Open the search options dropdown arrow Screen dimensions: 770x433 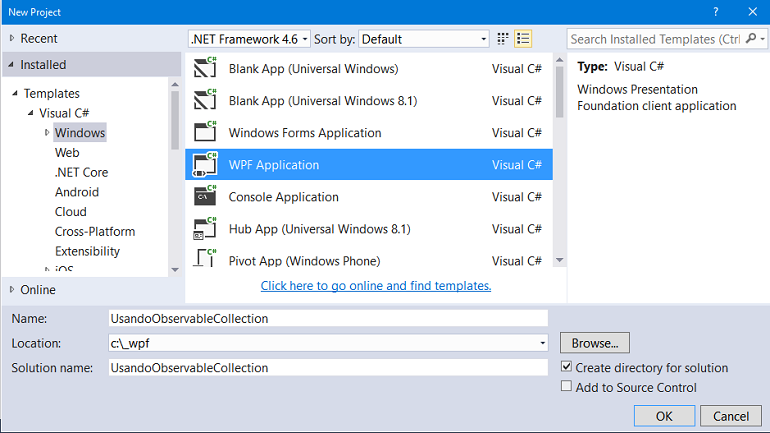point(762,39)
